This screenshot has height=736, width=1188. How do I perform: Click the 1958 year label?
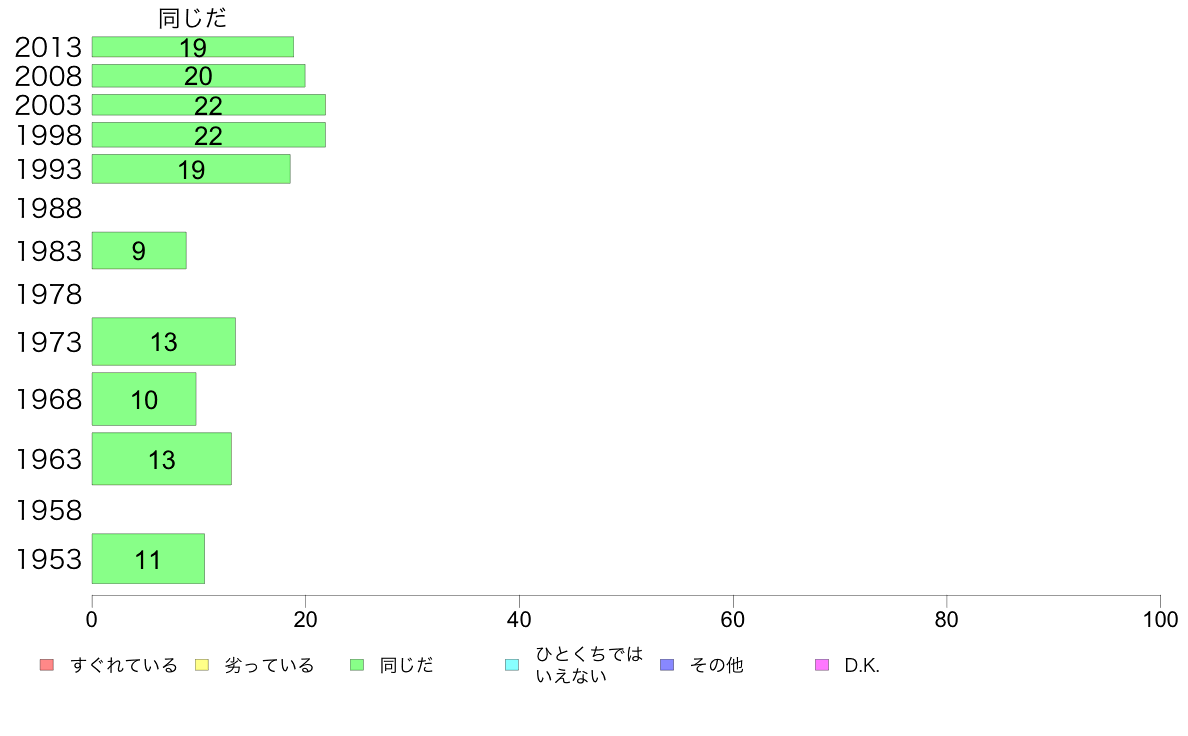(48, 511)
